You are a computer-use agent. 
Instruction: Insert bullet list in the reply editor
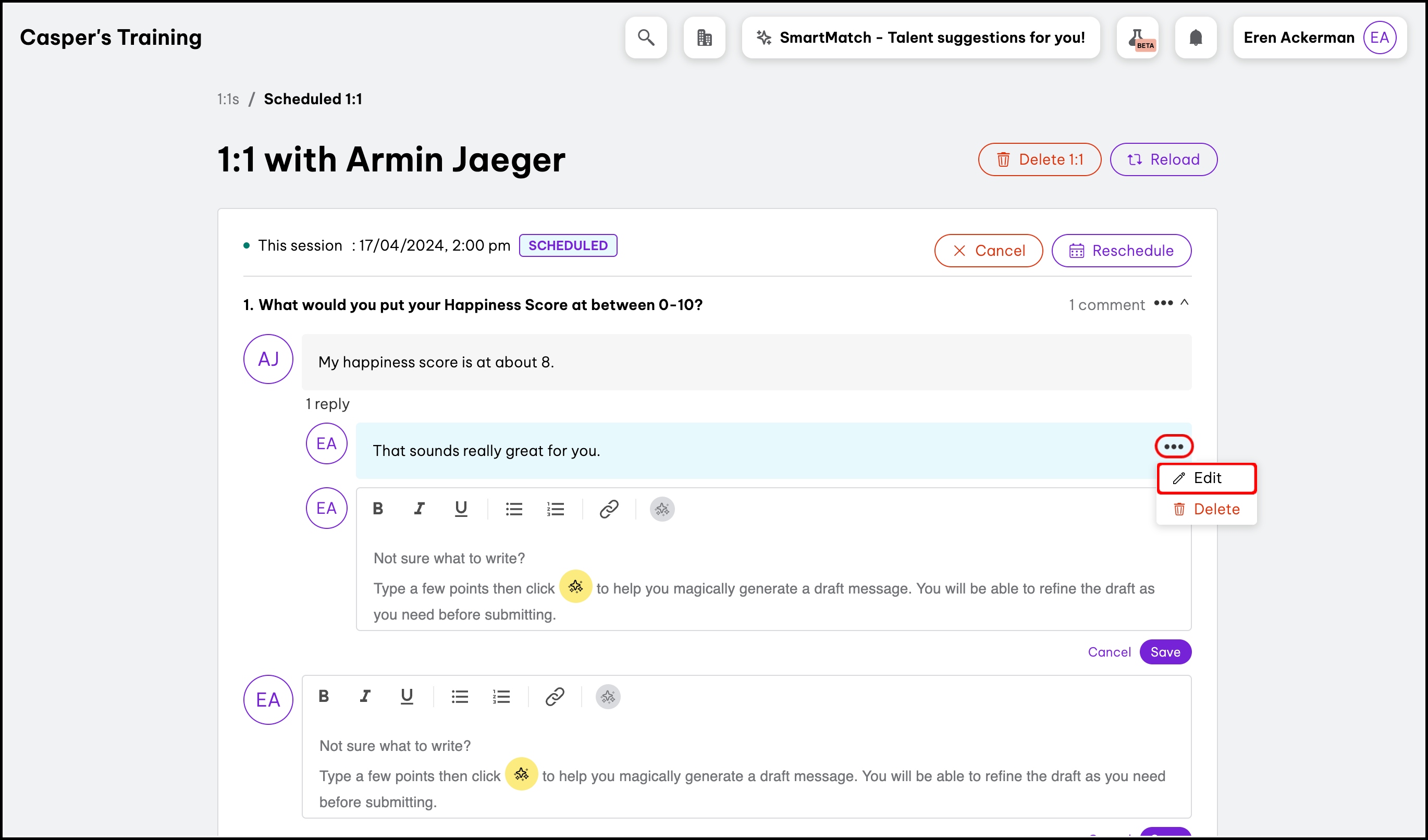pos(513,509)
